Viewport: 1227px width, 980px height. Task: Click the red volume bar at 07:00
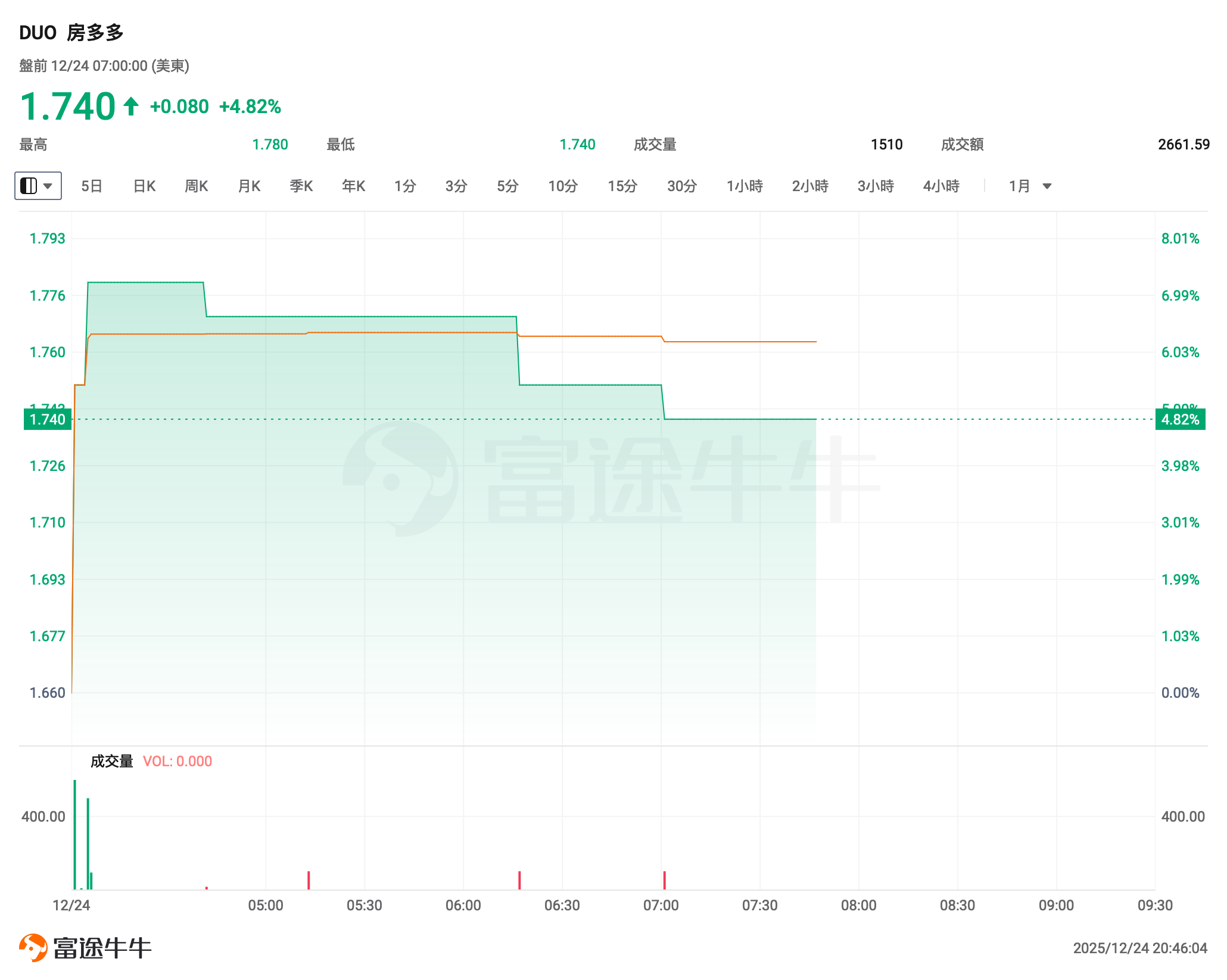point(664,880)
